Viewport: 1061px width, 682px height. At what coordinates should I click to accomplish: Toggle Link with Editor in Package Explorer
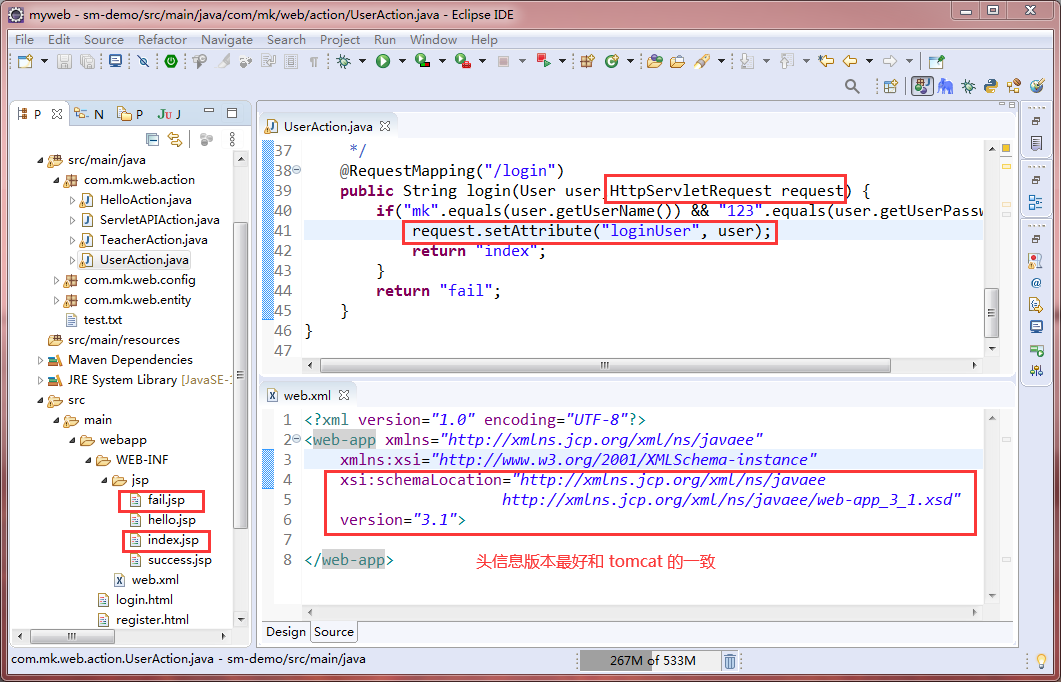175,139
